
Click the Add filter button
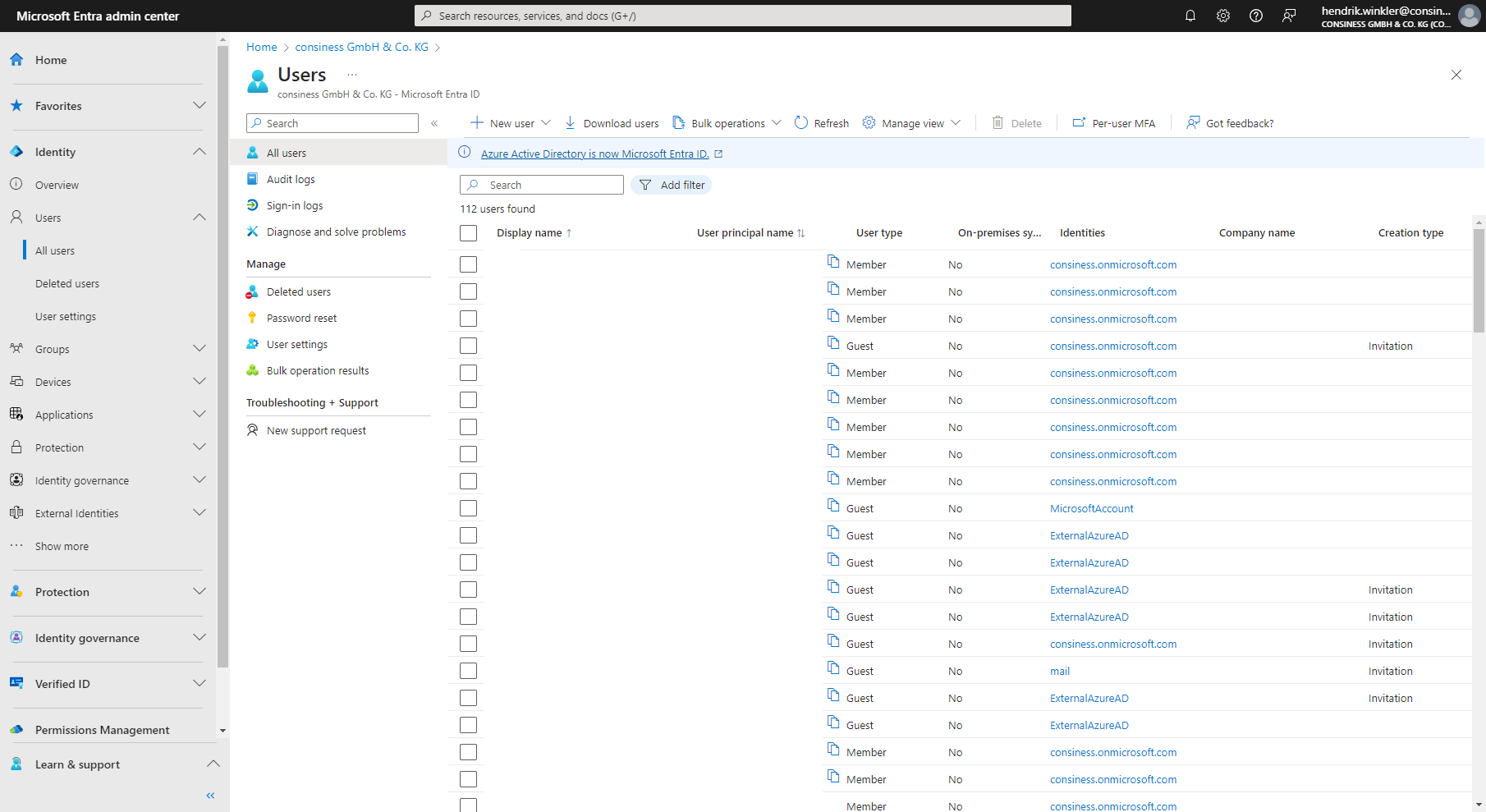pos(672,185)
